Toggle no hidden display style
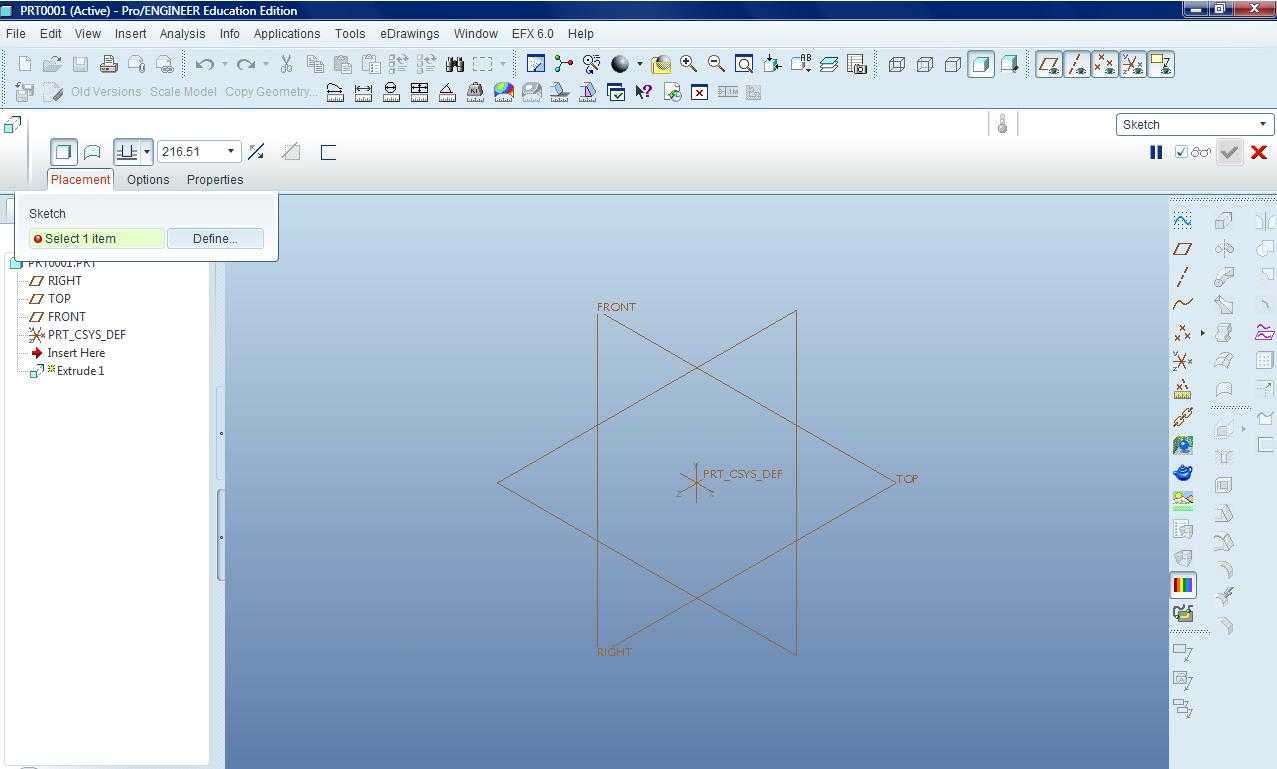This screenshot has width=1277, height=769. point(953,64)
